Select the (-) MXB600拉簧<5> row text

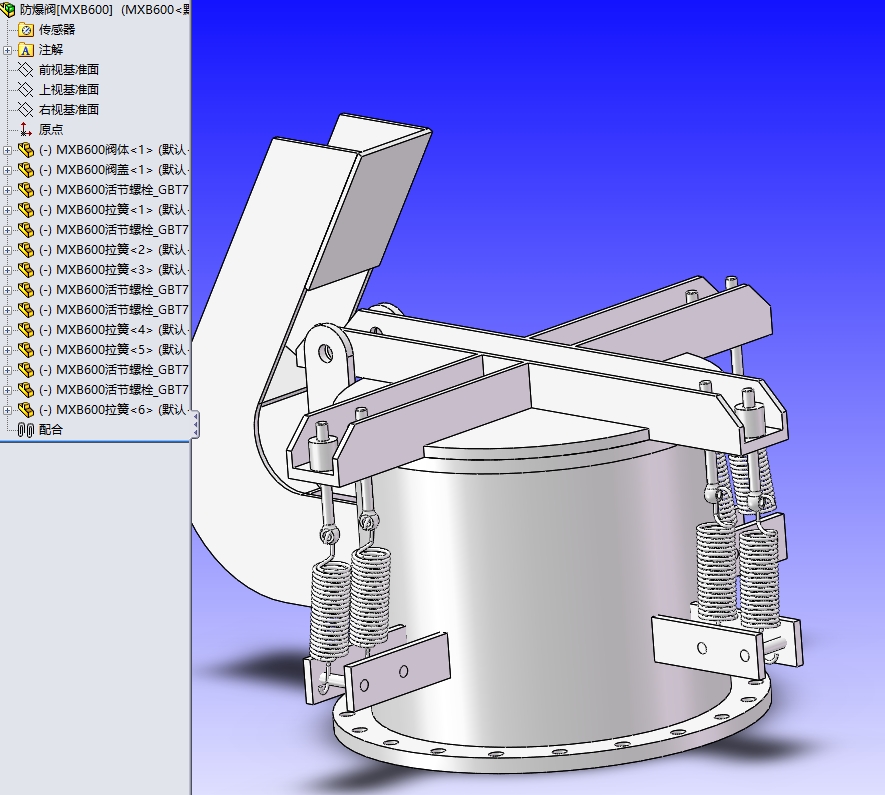click(x=113, y=350)
